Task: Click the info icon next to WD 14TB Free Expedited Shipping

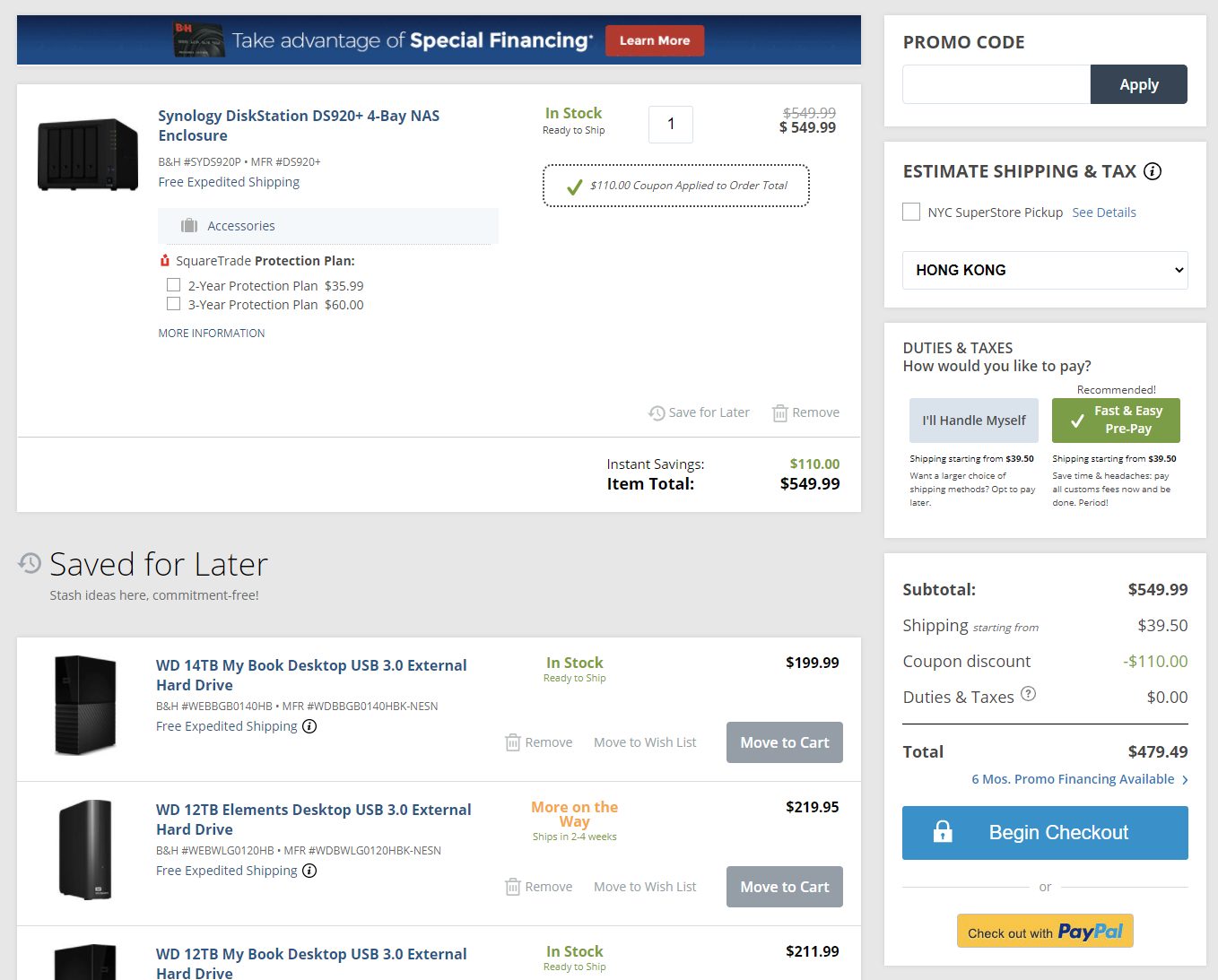Action: tap(309, 726)
